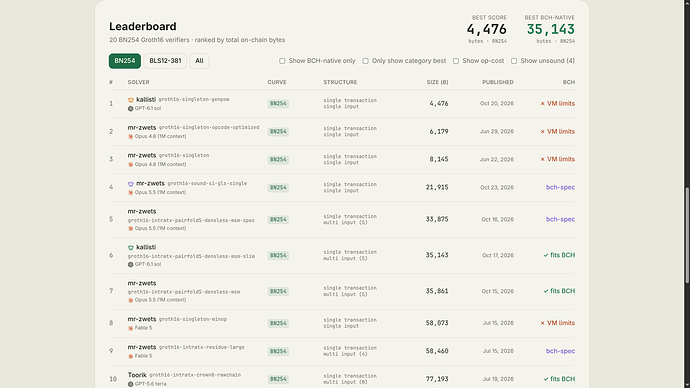The width and height of the screenshot is (690, 388).
Task: Tick Only show category best checkbox
Action: pyautogui.click(x=365, y=61)
